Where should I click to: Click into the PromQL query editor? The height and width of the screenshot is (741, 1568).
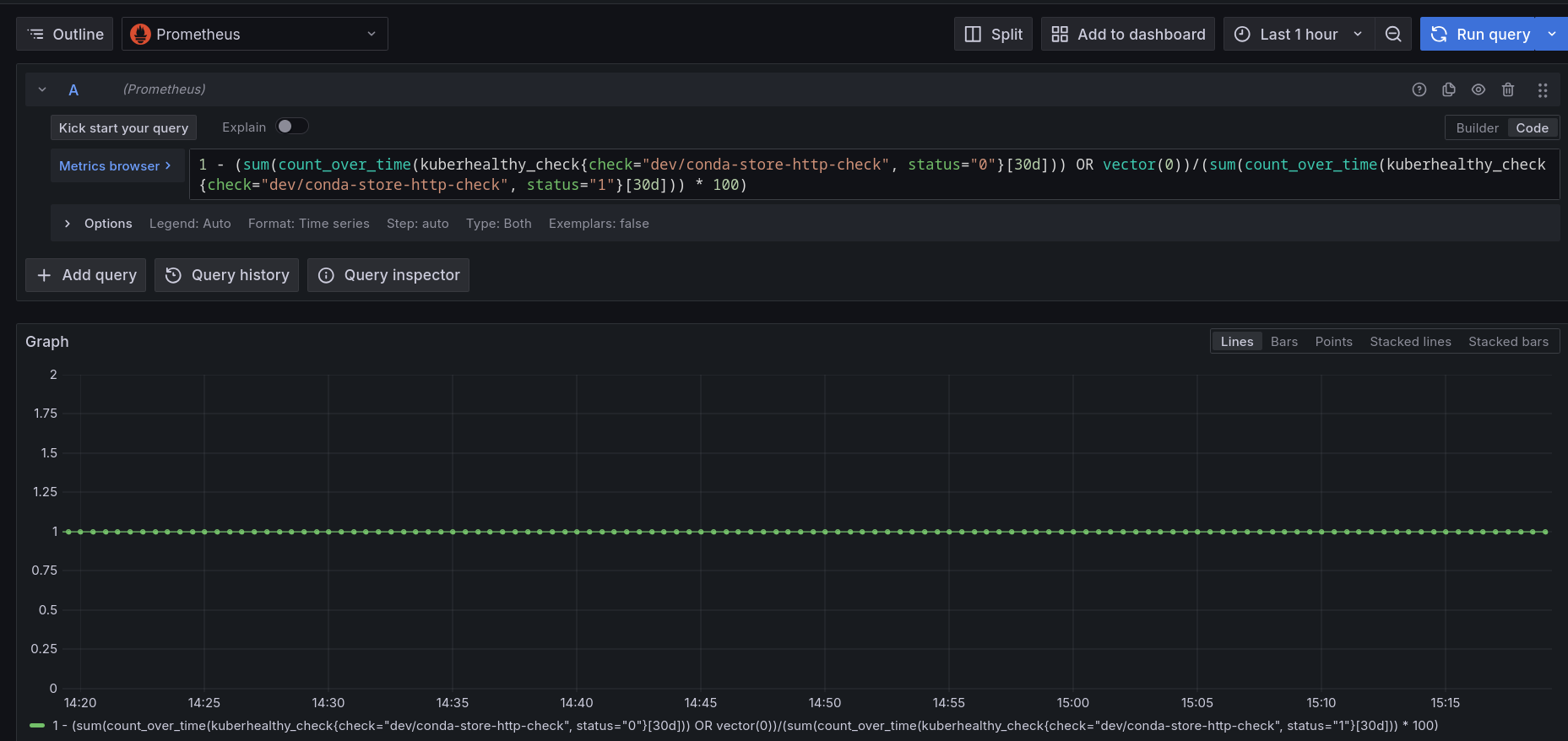pyautogui.click(x=874, y=175)
